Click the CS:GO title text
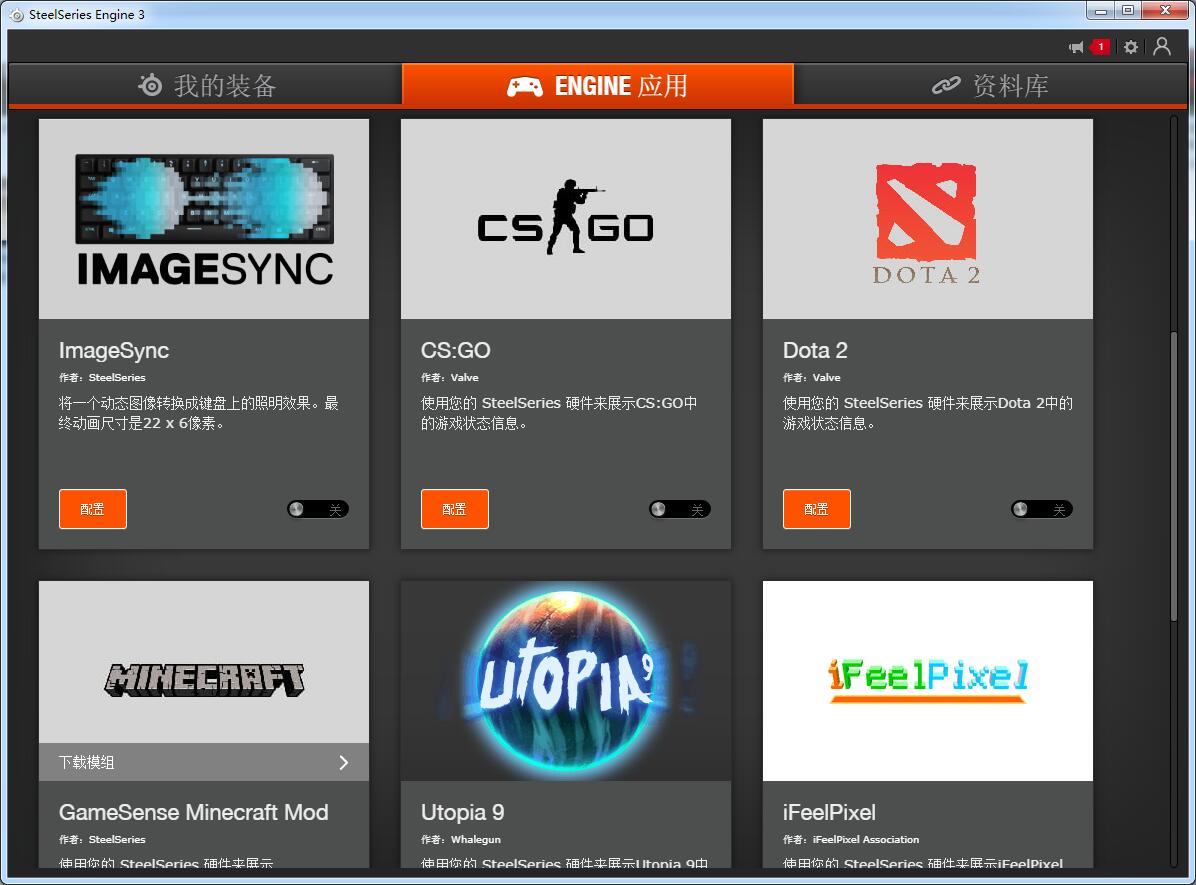Image resolution: width=1196 pixels, height=885 pixels. (455, 350)
